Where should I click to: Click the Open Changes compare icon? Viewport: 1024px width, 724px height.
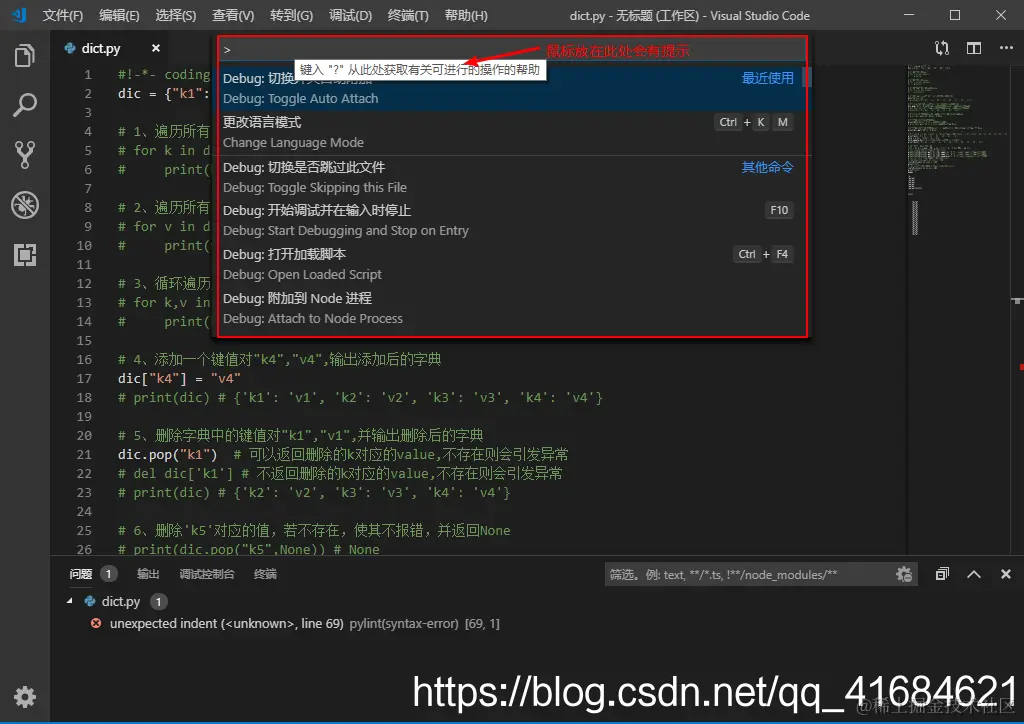942,48
